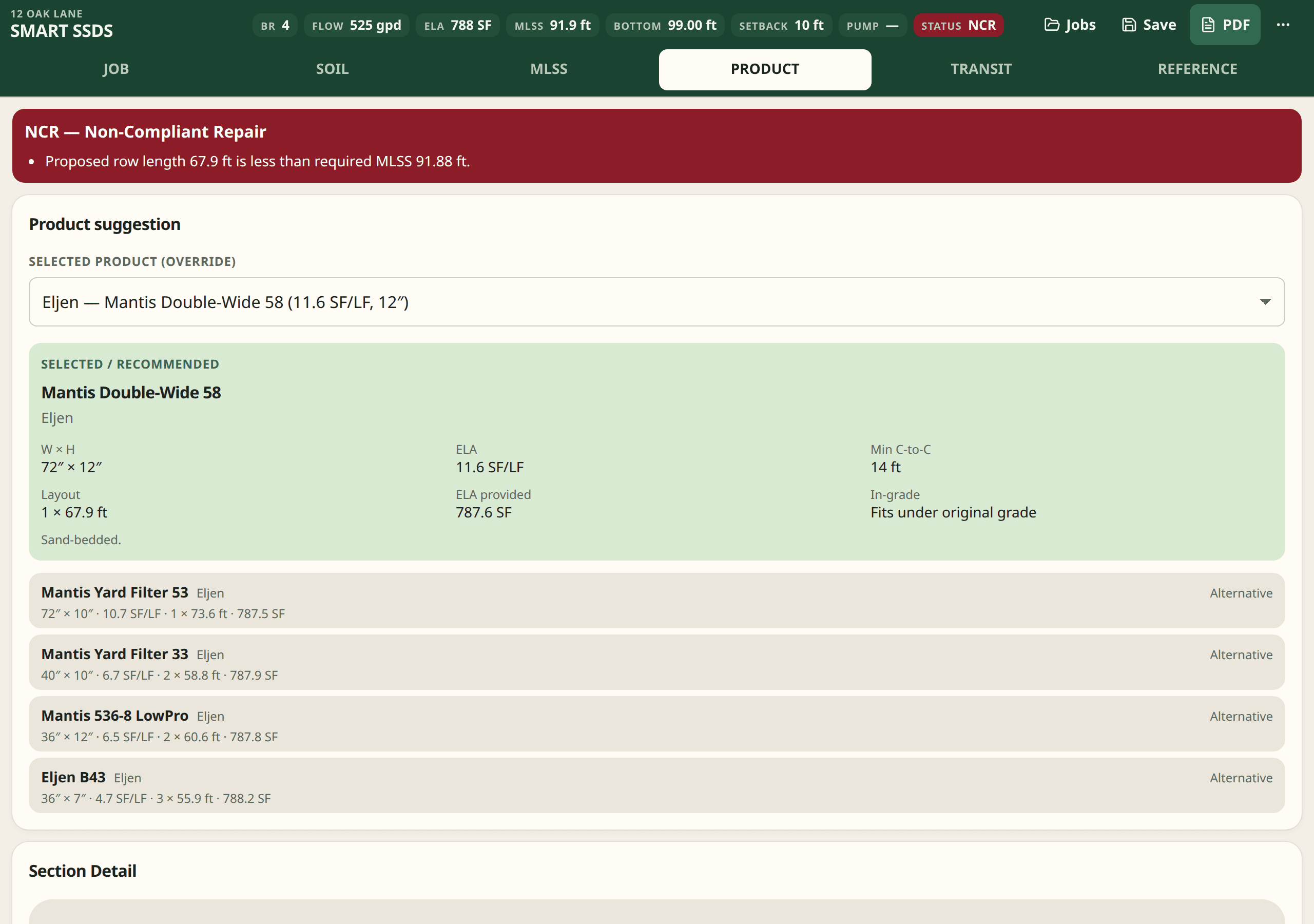Screen dimensions: 1314x924
Task: Pick the Mantis 536-8 LowPro alternative
Action: [x=656, y=724]
